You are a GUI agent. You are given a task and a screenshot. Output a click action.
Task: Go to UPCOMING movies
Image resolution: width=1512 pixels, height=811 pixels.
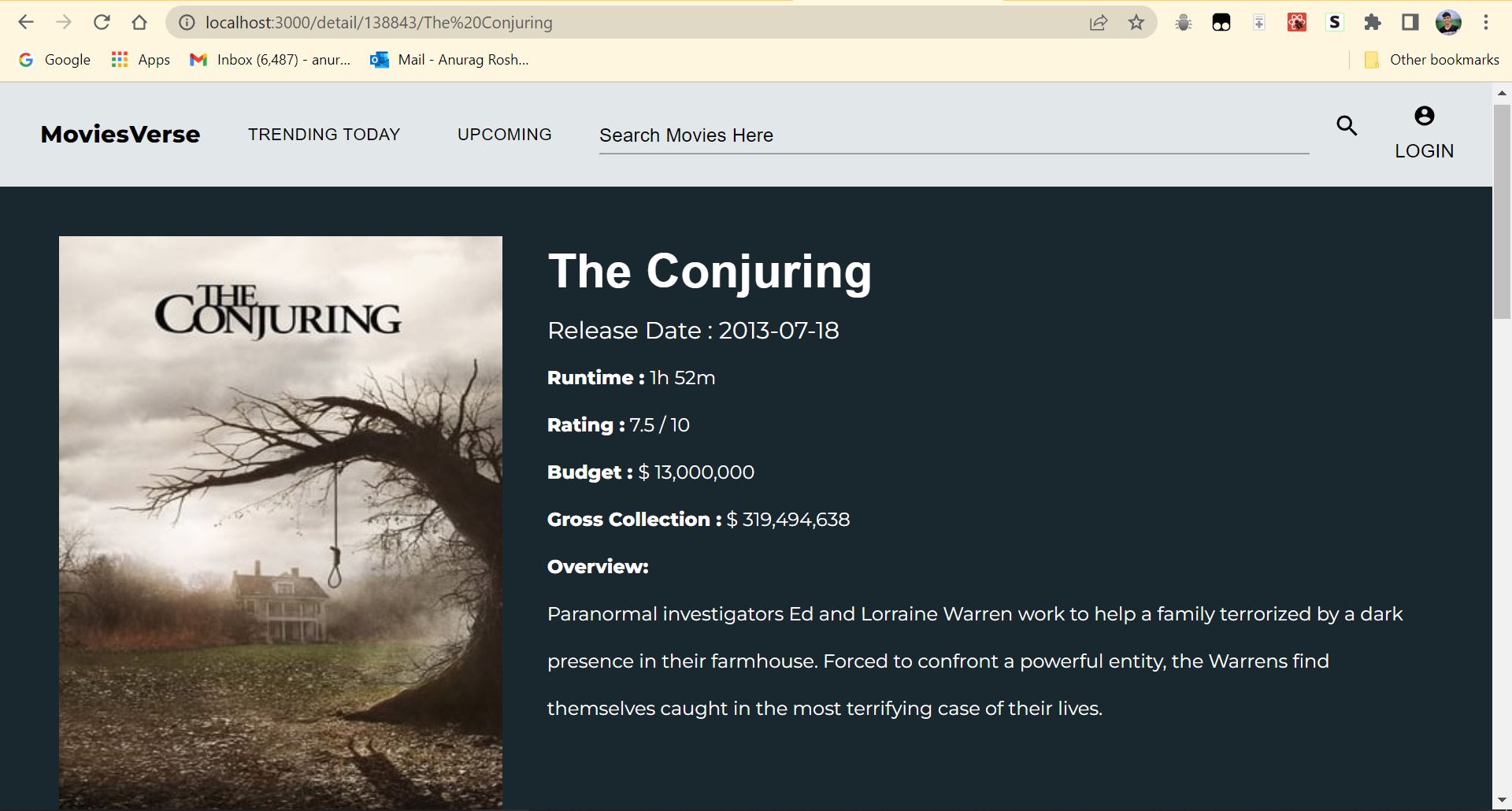504,135
